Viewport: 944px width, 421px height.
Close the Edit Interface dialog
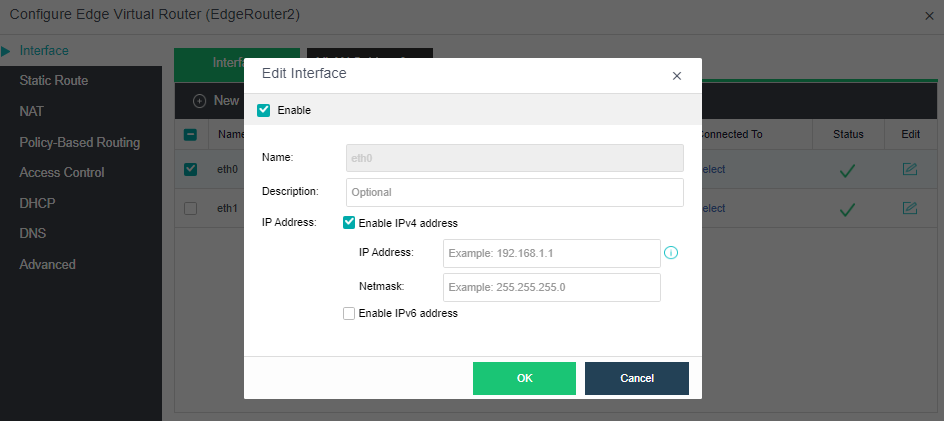(x=677, y=75)
